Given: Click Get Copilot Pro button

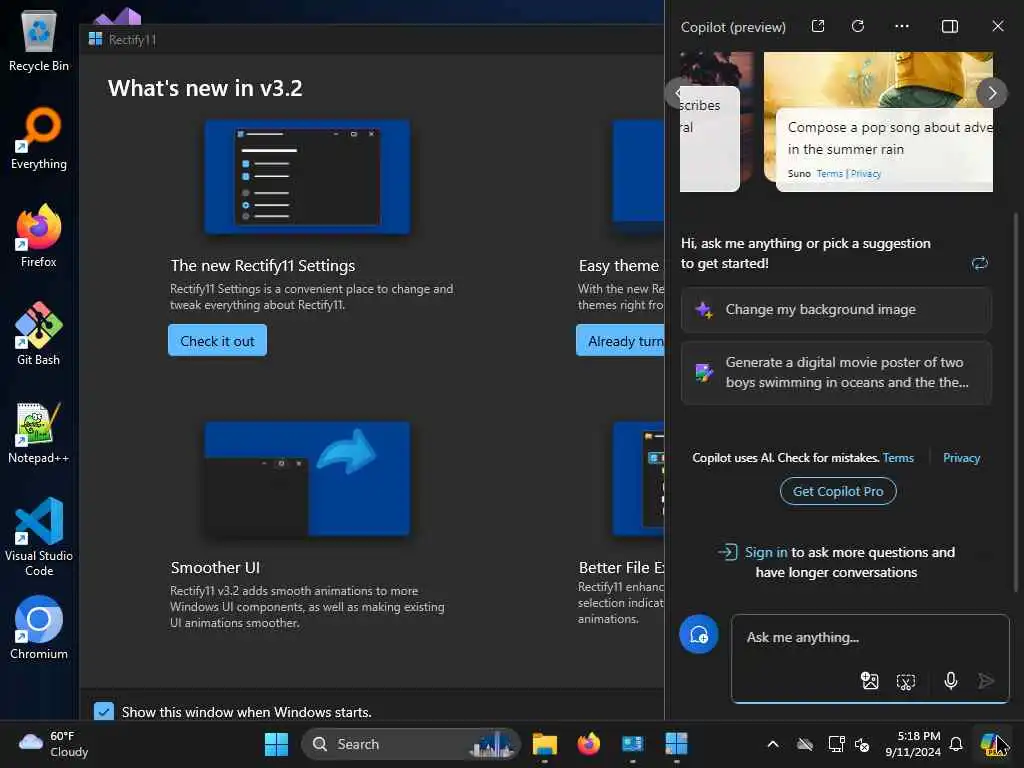Looking at the screenshot, I should [x=838, y=491].
